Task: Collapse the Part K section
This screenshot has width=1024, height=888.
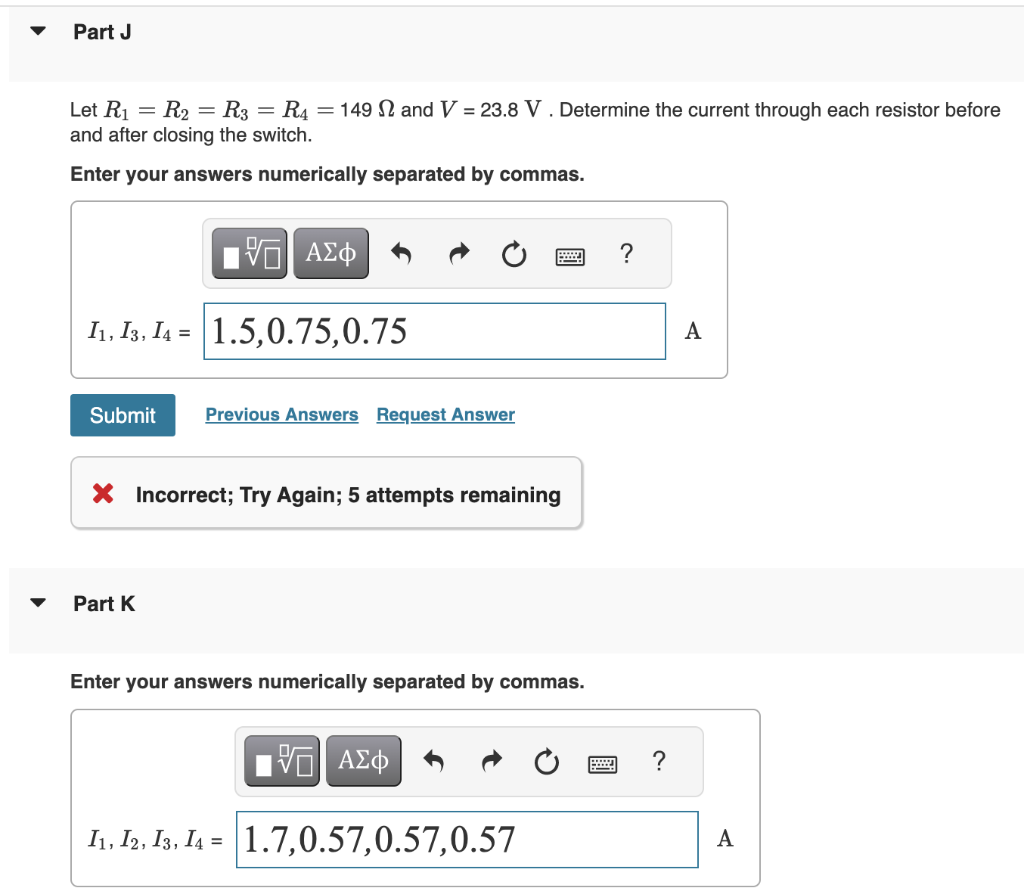Action: pyautogui.click(x=36, y=601)
